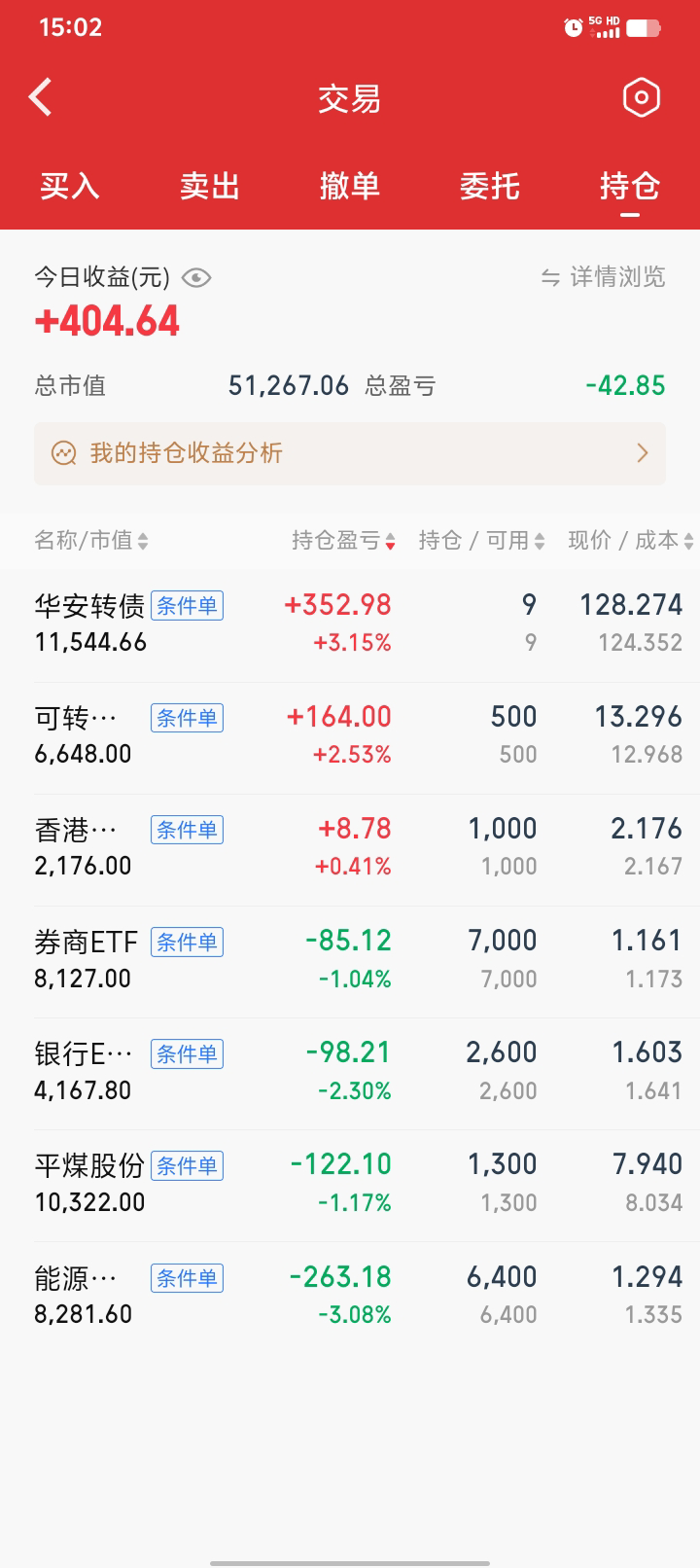Sort by 名称/市值 column

tap(91, 541)
